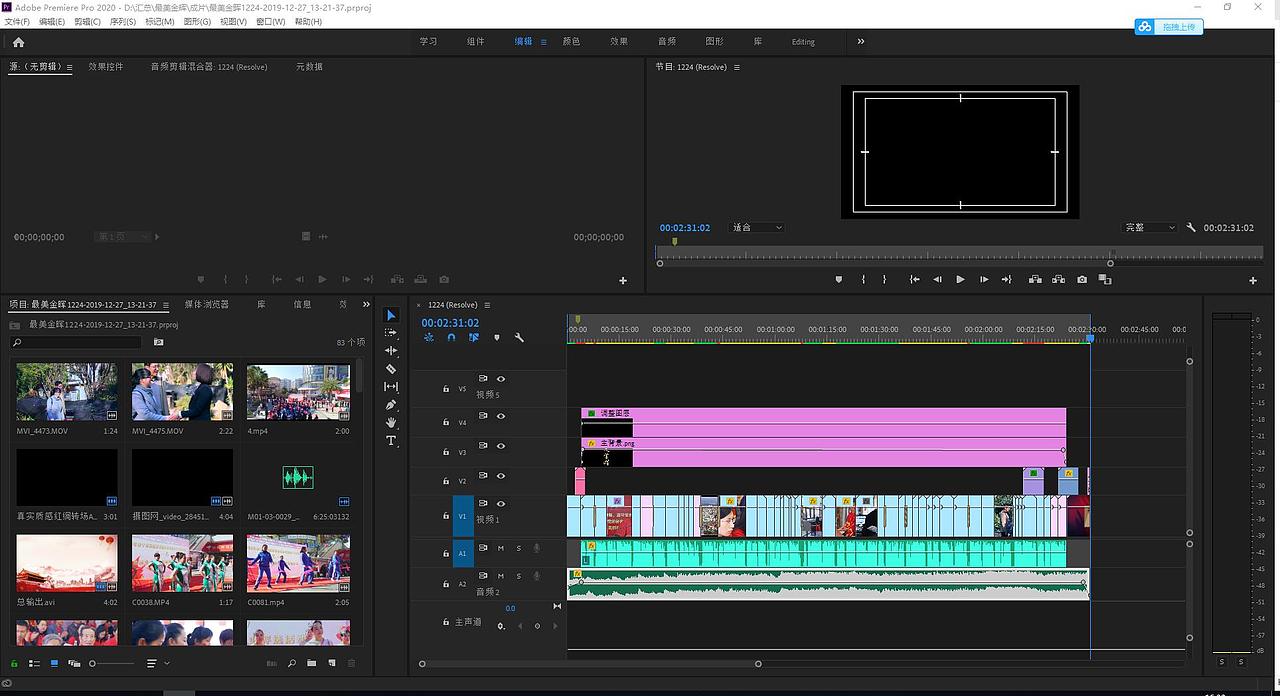Mute audio track A1

[501, 548]
